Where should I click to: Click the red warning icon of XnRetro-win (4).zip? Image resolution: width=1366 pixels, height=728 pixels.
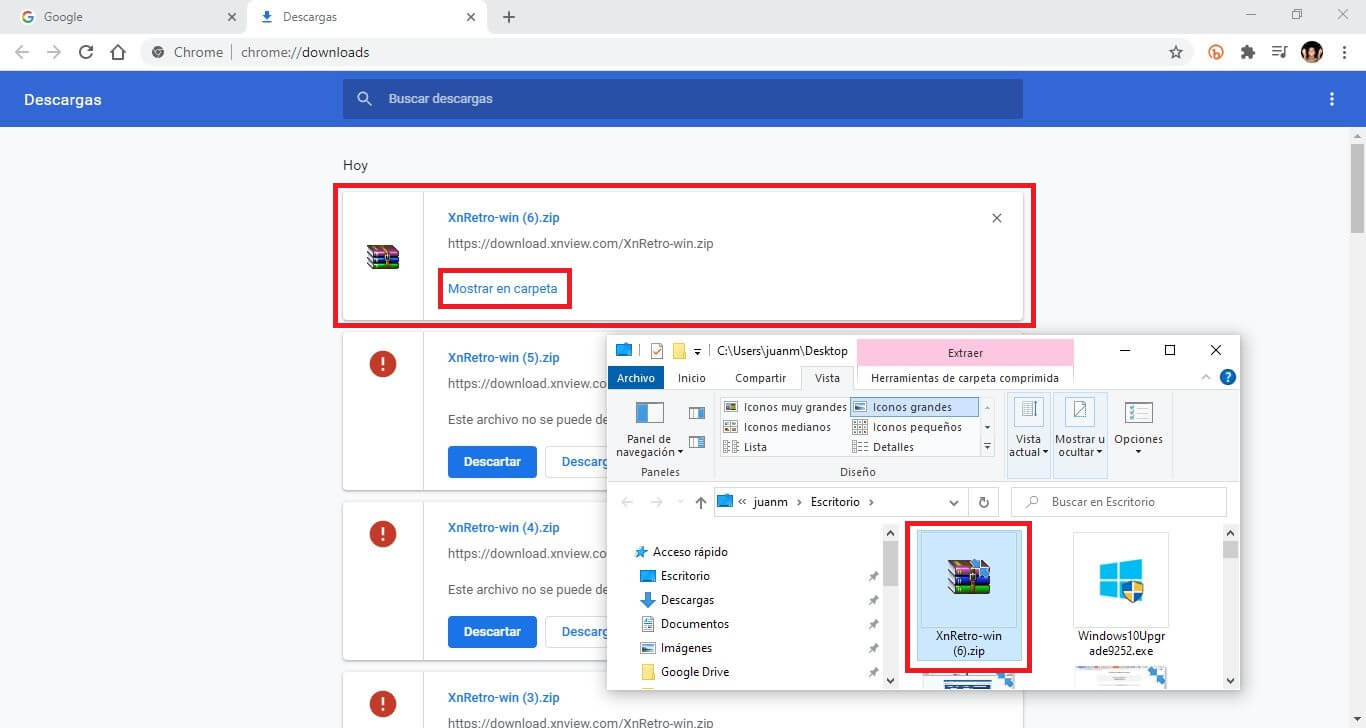coord(383,534)
